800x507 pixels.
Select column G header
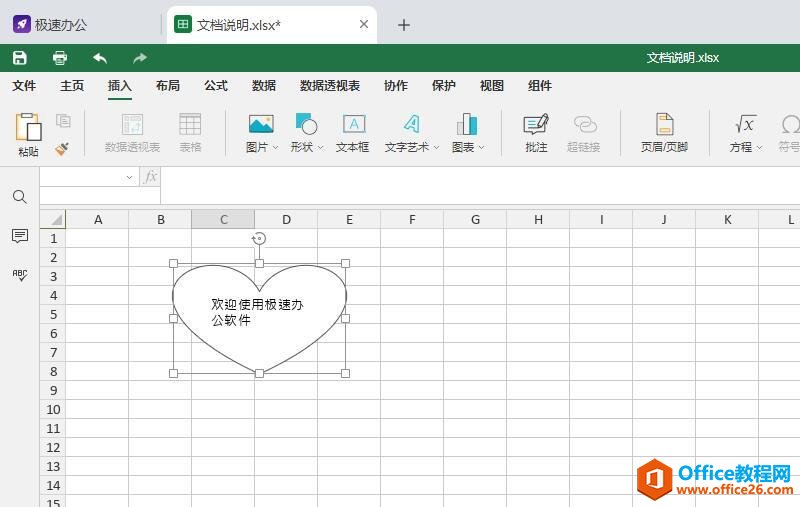coord(475,219)
